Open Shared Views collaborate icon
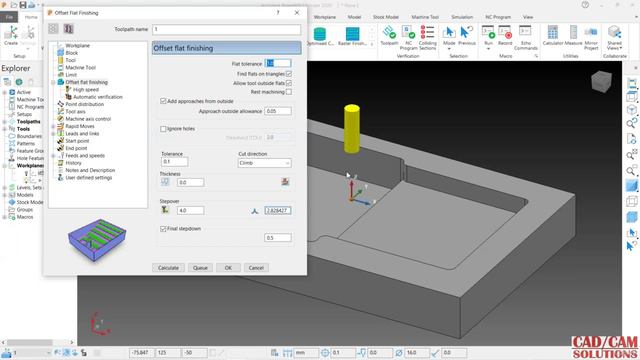Viewport: 640px width, 360px height. (614, 33)
